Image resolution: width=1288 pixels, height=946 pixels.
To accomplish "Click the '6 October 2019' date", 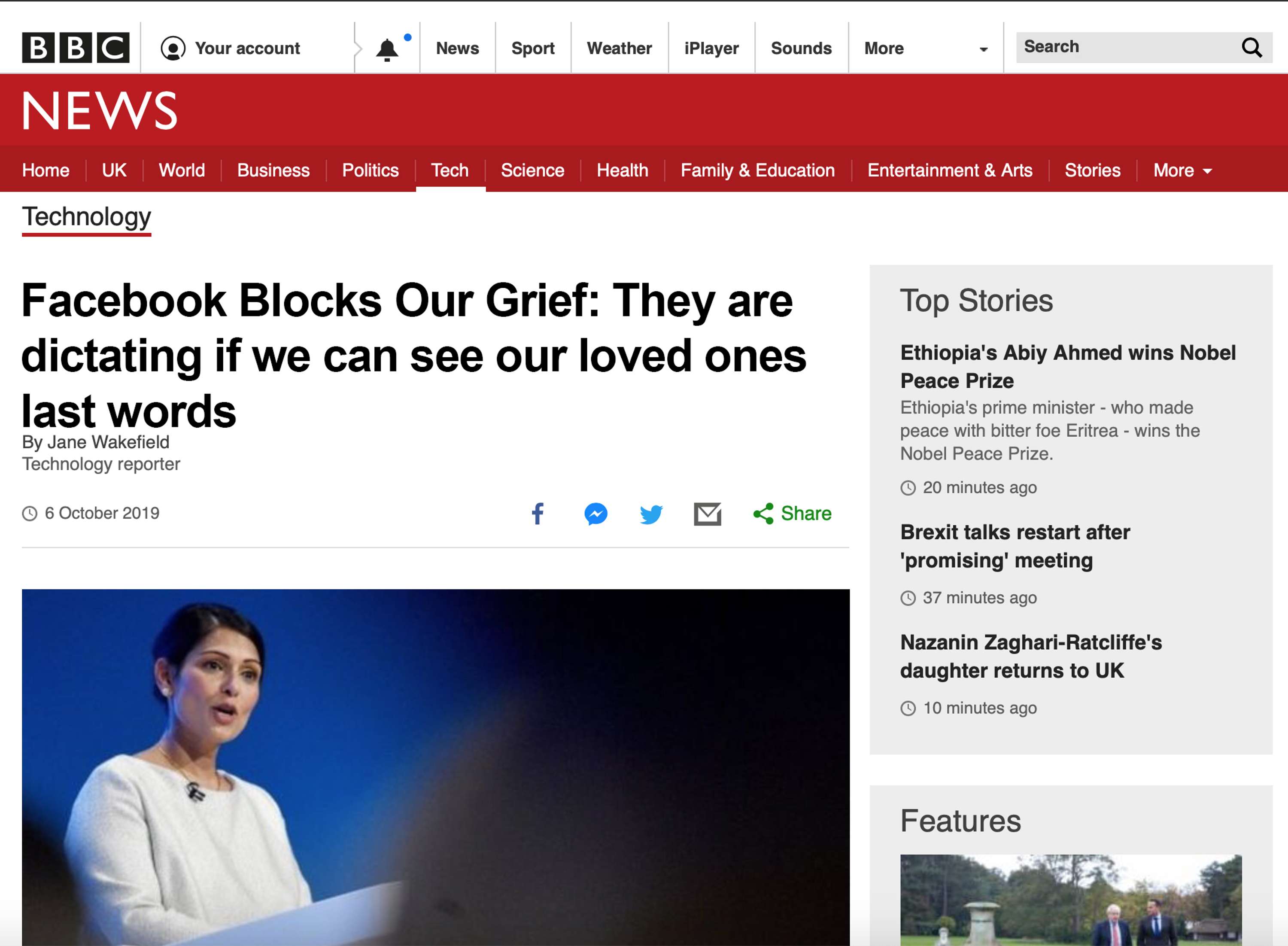I will click(x=102, y=513).
